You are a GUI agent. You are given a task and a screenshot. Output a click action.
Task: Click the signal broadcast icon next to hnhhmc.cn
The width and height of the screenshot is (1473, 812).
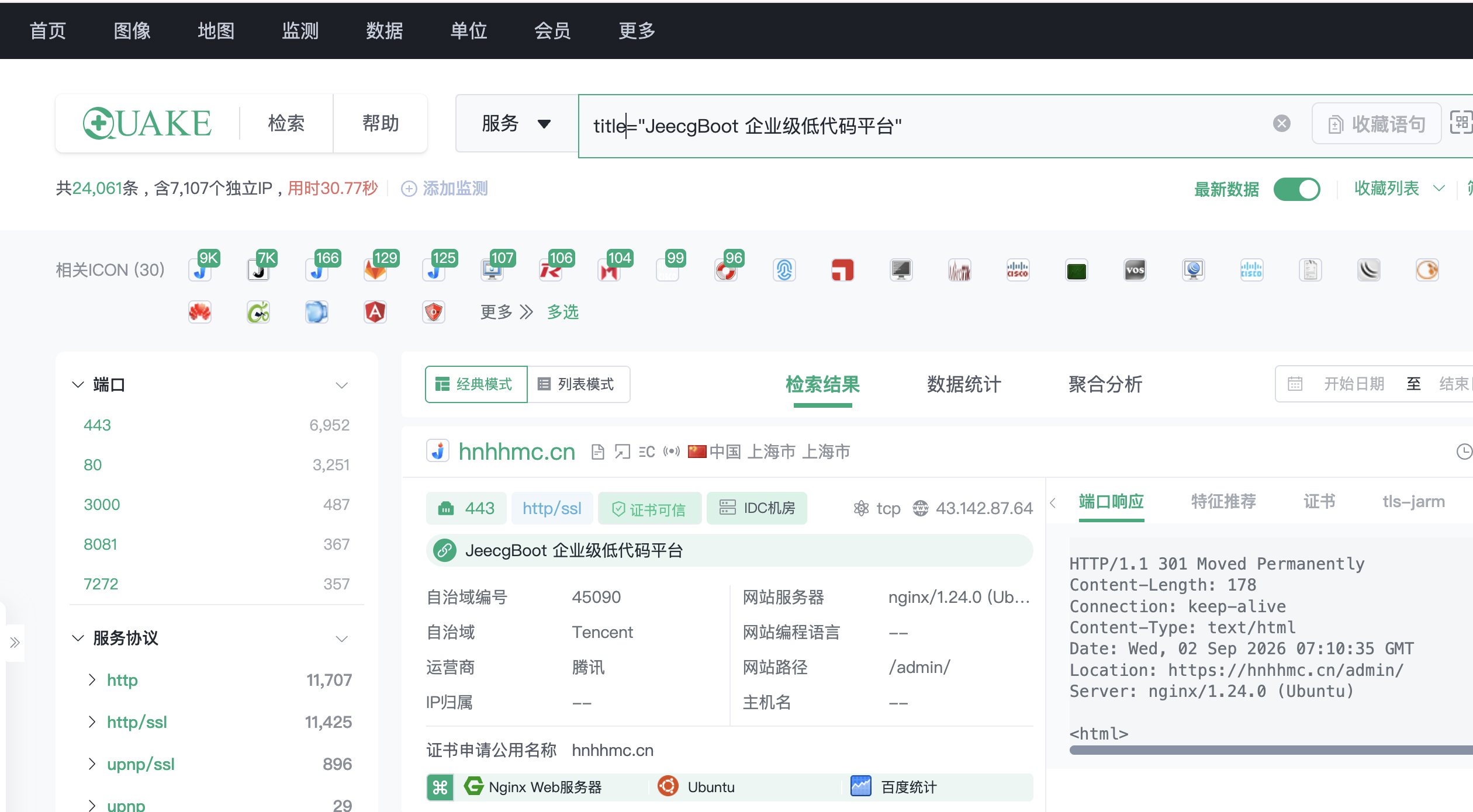click(672, 452)
